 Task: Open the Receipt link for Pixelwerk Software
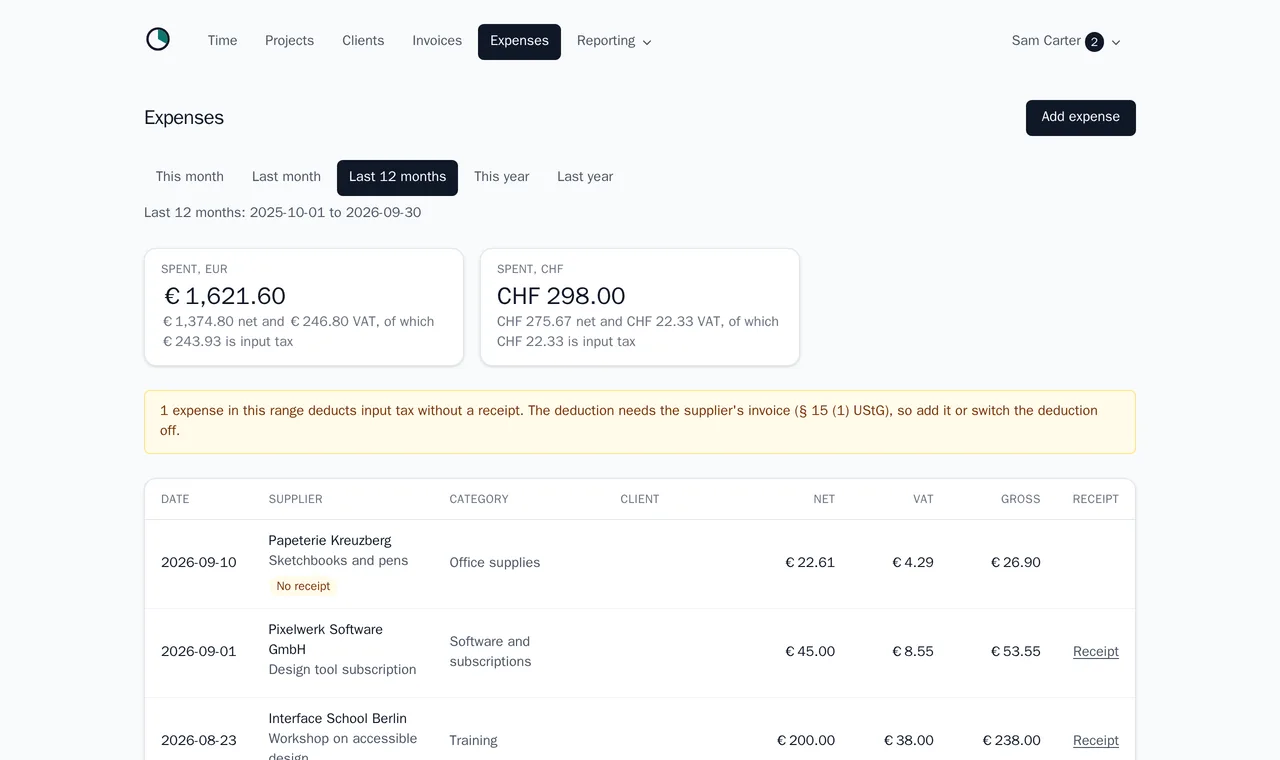(1096, 652)
